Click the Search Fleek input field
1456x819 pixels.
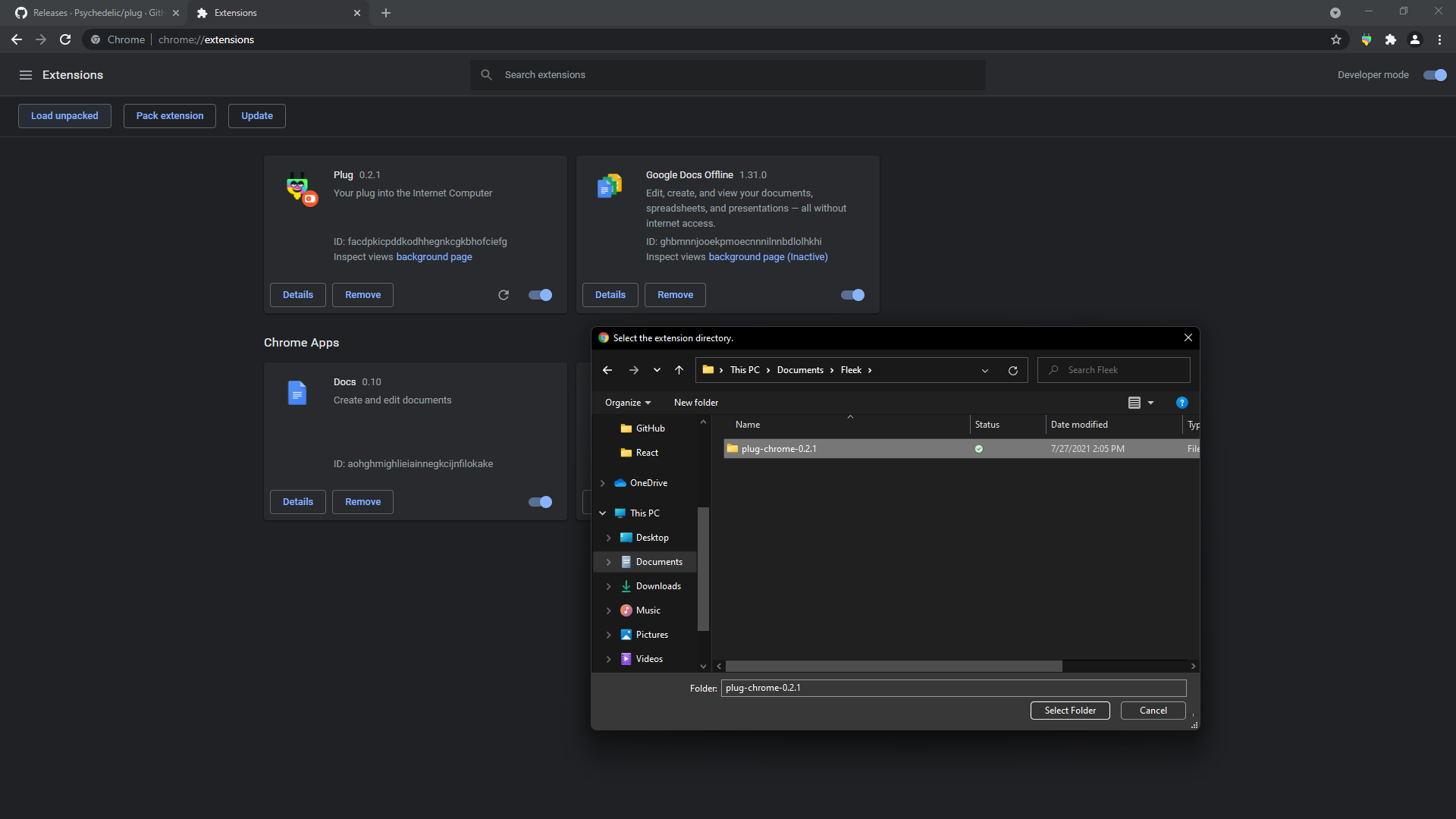[1113, 370]
